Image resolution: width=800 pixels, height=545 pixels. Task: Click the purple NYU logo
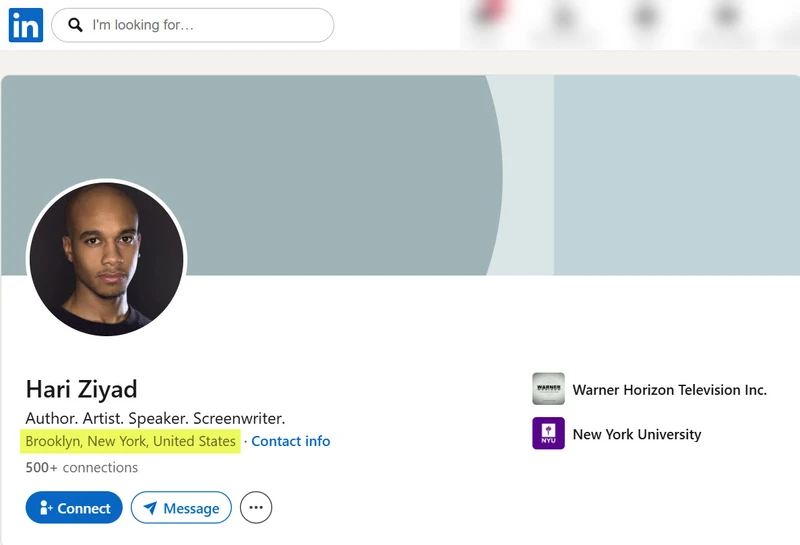(x=548, y=433)
